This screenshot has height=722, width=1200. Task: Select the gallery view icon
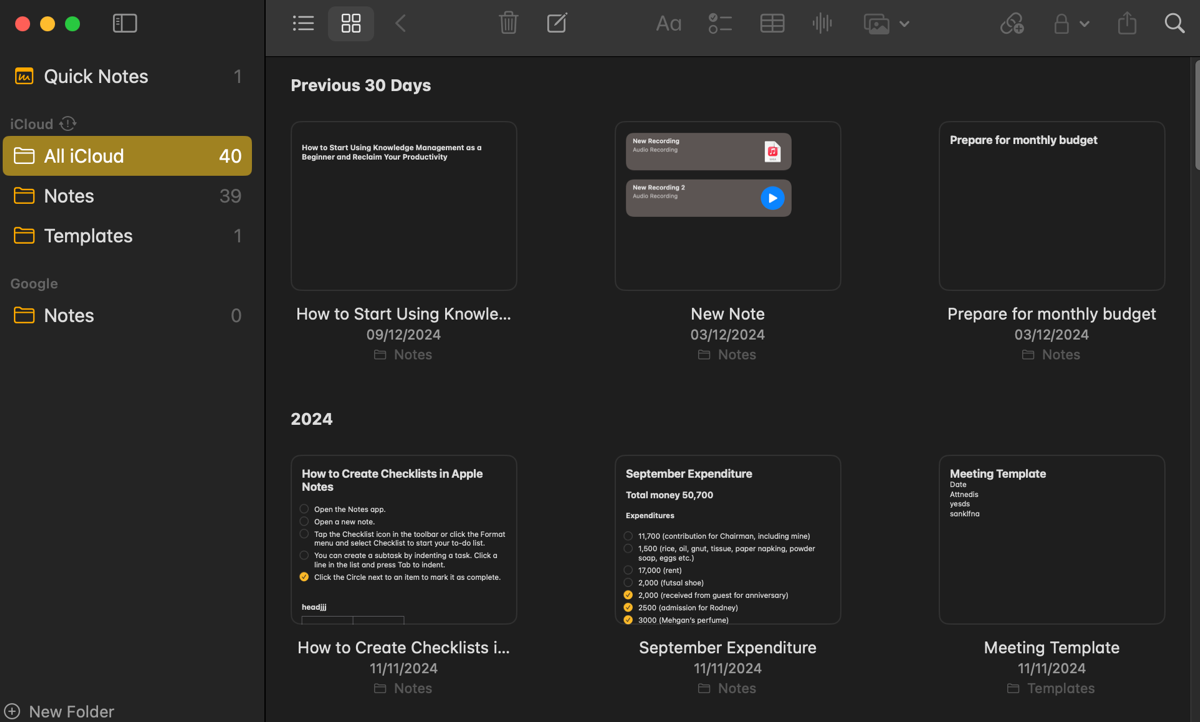(x=351, y=23)
